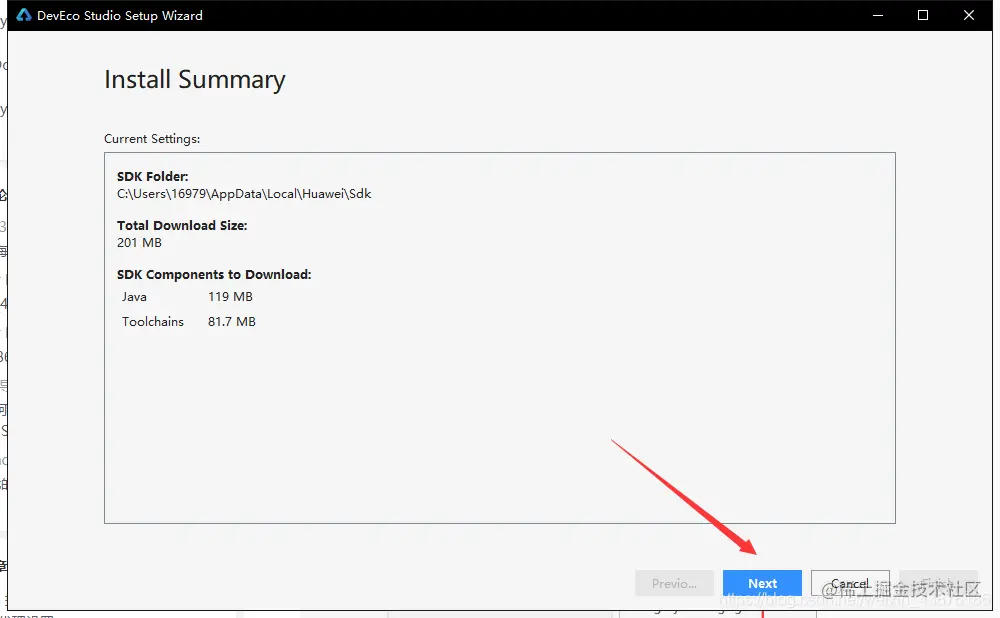The height and width of the screenshot is (618, 1000).
Task: Click the 'SDK Folder:' label
Action: pos(152,177)
